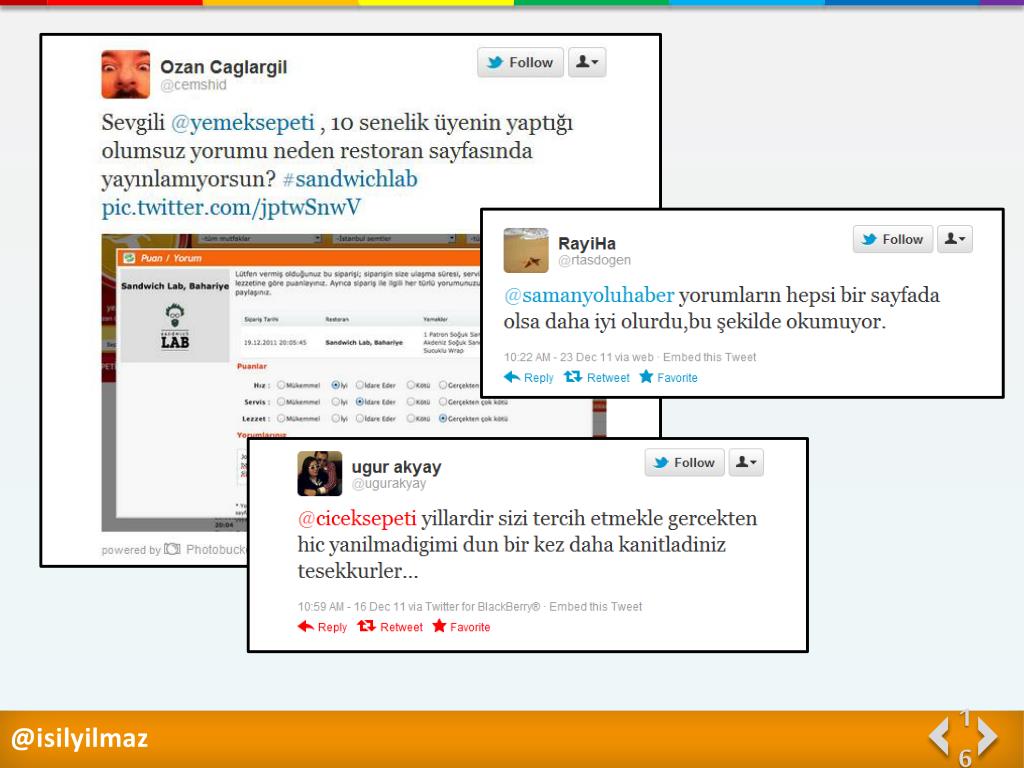
Task: Follow ugur akyay
Action: pyautogui.click(x=684, y=462)
